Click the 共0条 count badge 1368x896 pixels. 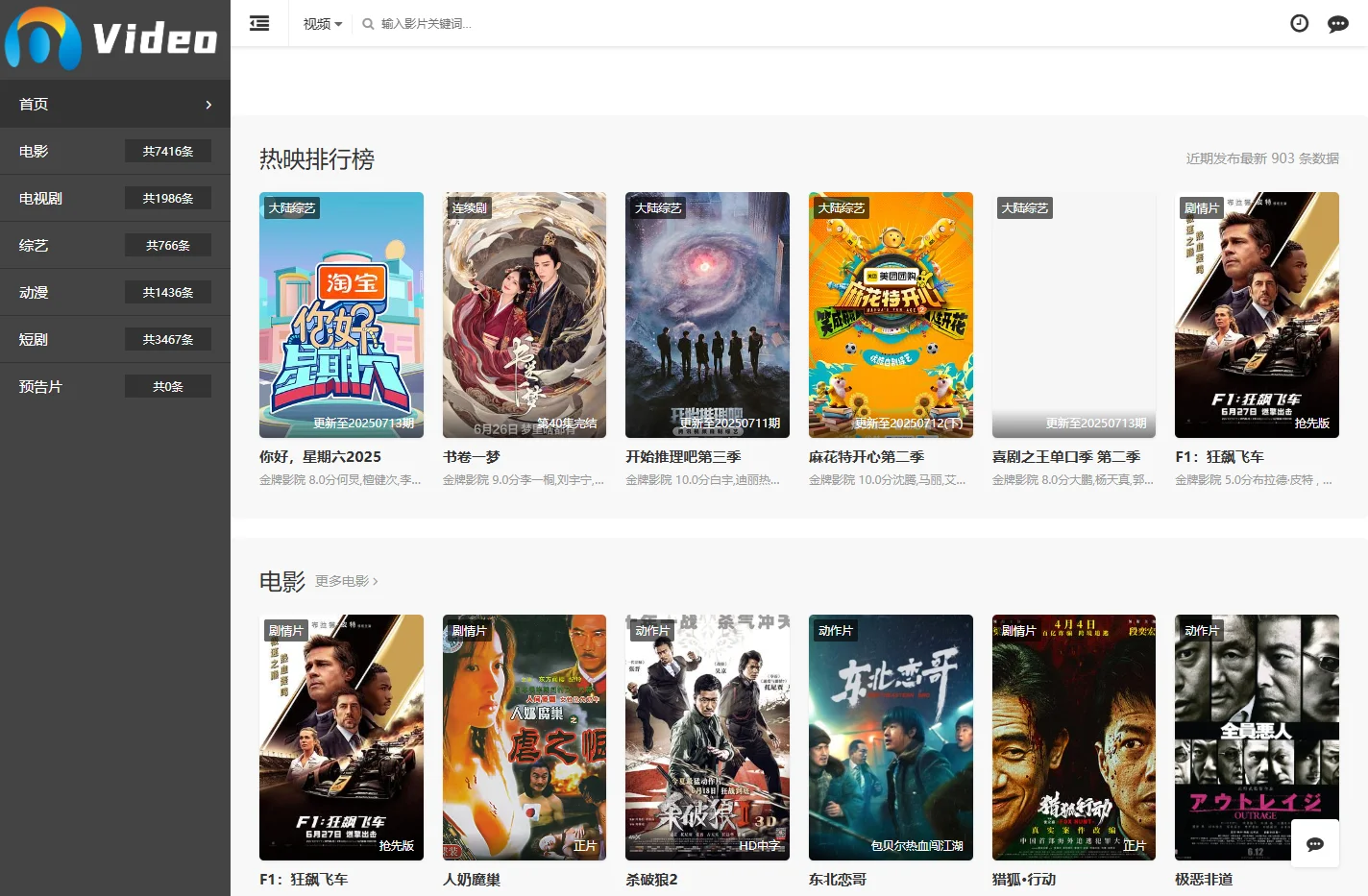click(x=168, y=386)
